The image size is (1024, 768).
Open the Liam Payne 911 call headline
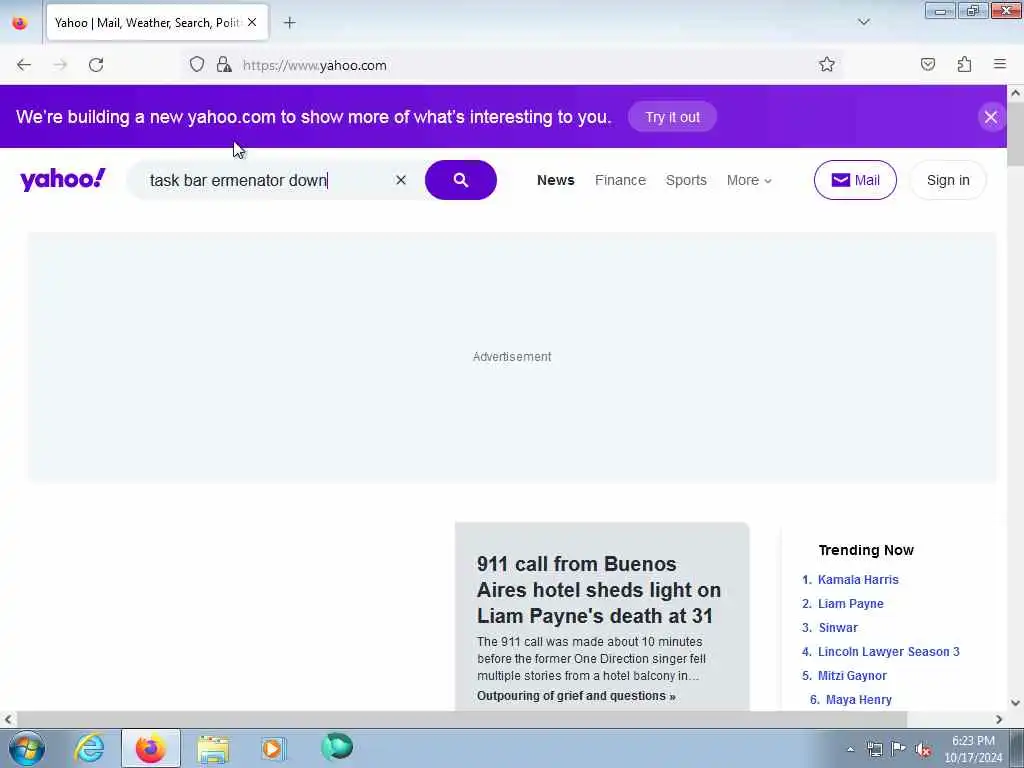pyautogui.click(x=599, y=590)
